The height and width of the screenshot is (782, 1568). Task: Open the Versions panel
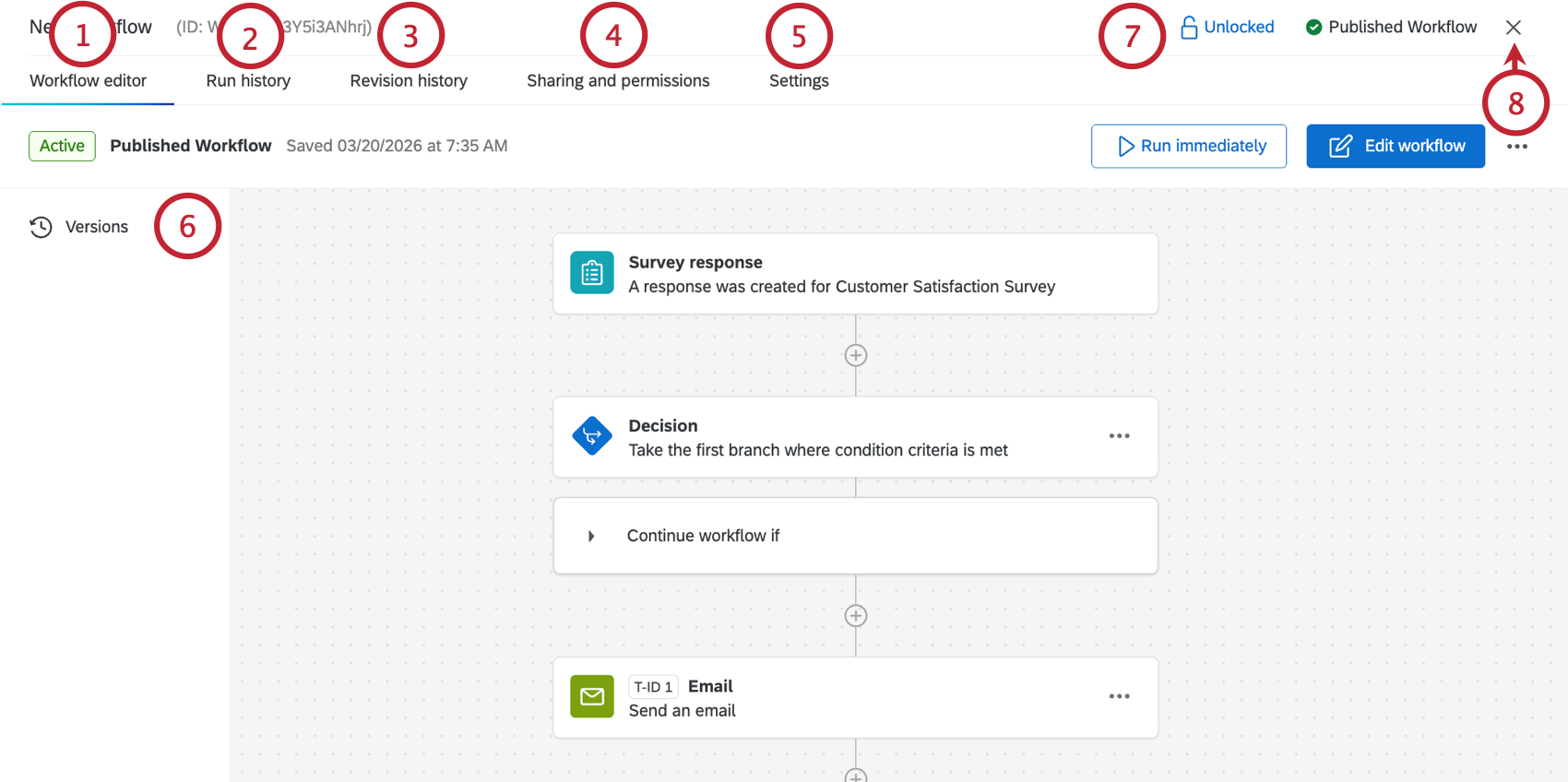tap(79, 227)
